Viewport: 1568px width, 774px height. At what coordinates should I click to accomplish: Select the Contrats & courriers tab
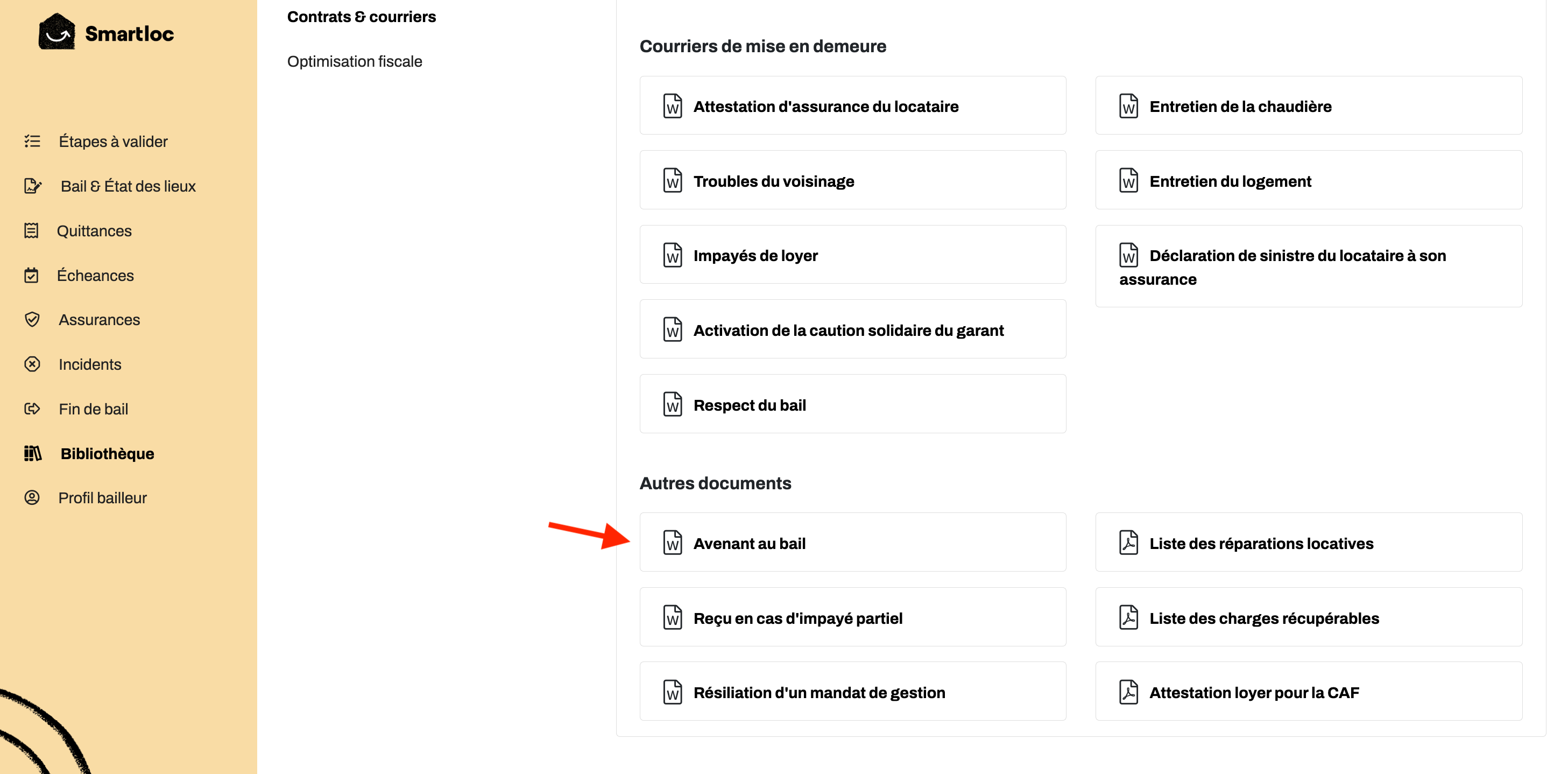coord(362,17)
